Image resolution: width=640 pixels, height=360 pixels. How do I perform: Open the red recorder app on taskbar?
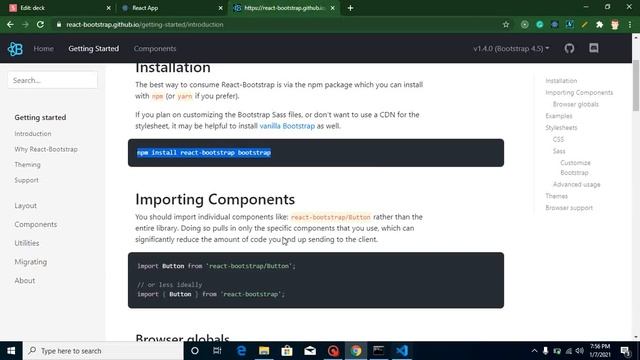pyautogui.click(x=333, y=351)
